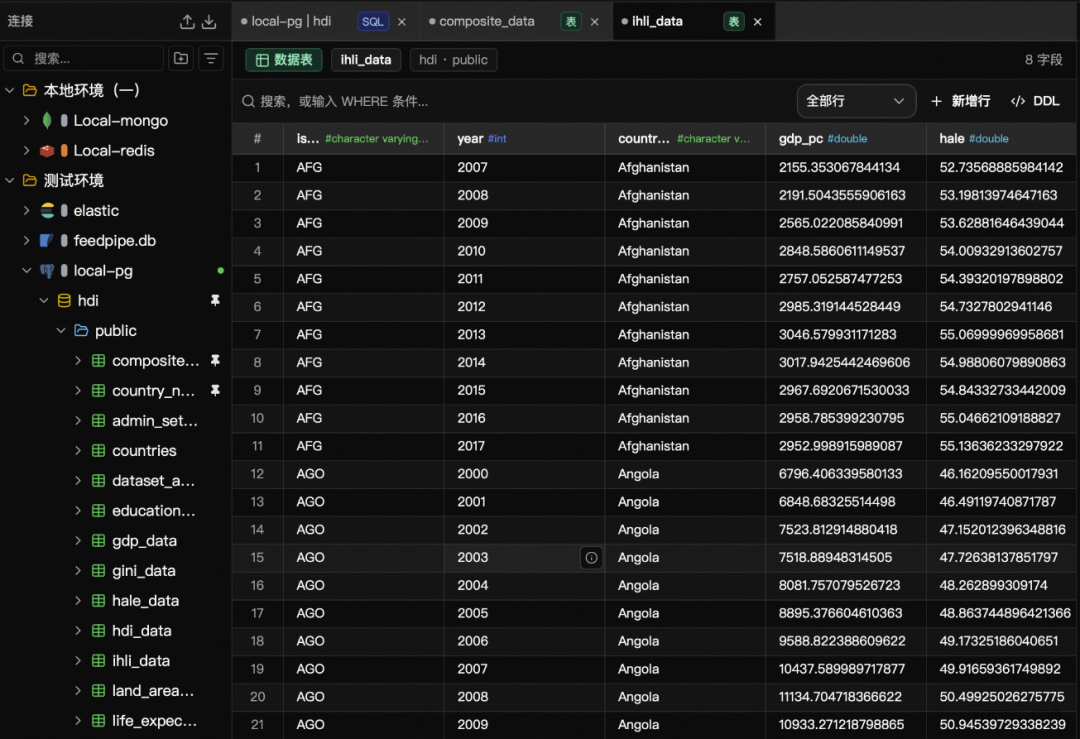Screen dimensions: 1080x739
Task: Close the ihli_data tab
Action: click(758, 22)
